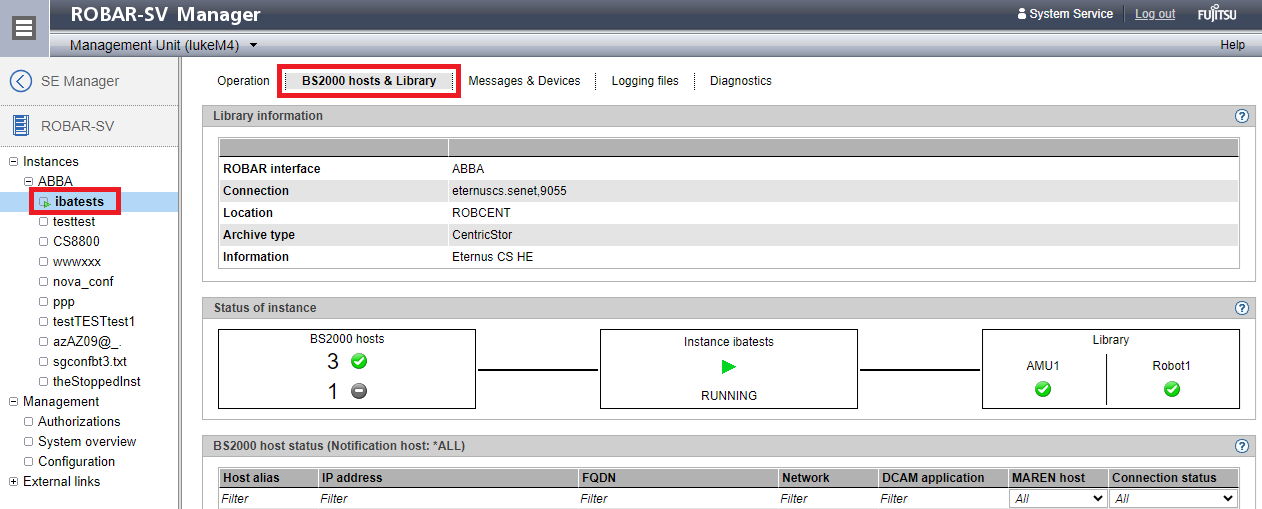The width and height of the screenshot is (1262, 509).
Task: Switch to the Operation tab
Action: pos(243,81)
